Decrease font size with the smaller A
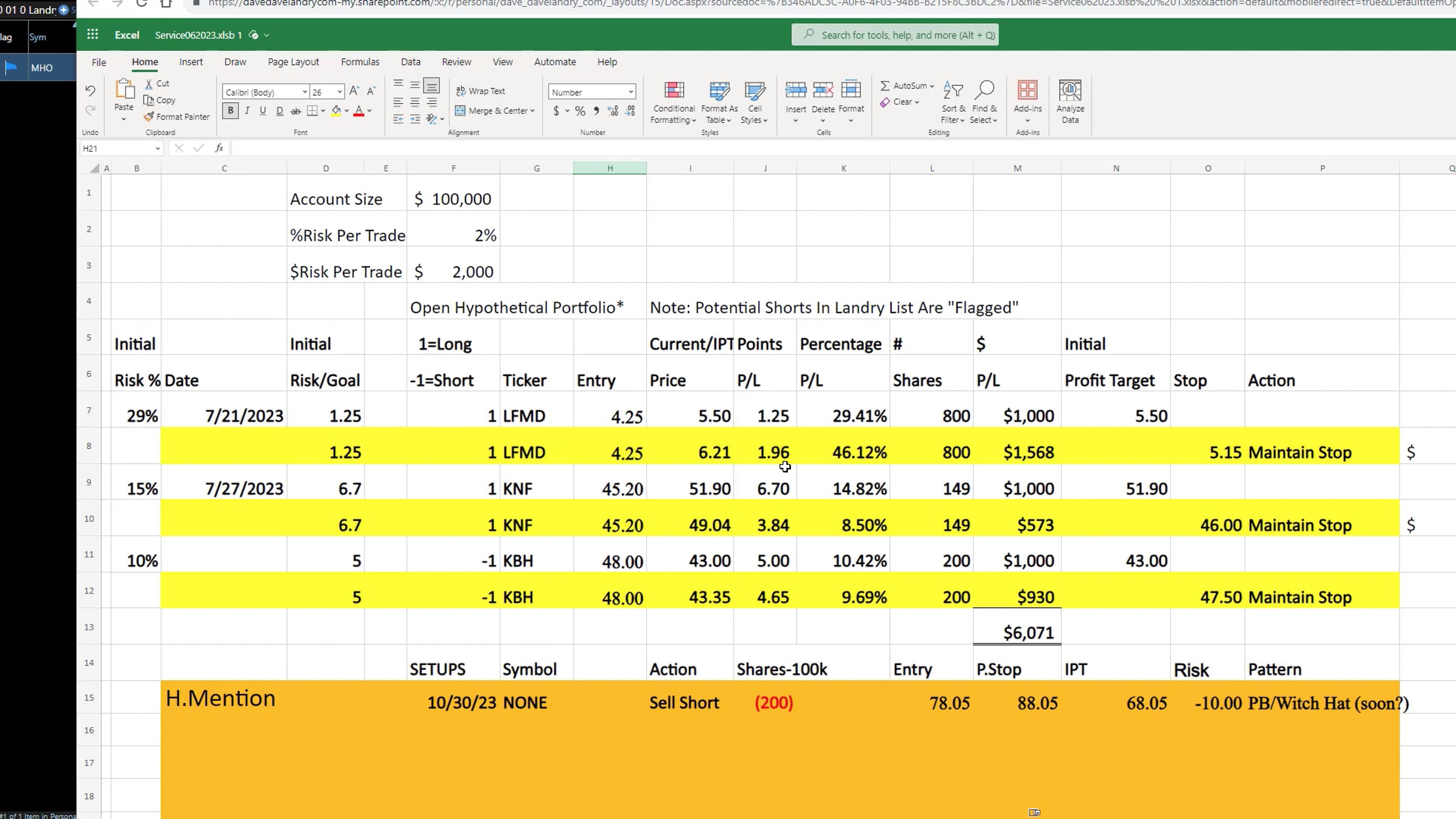 [x=371, y=91]
